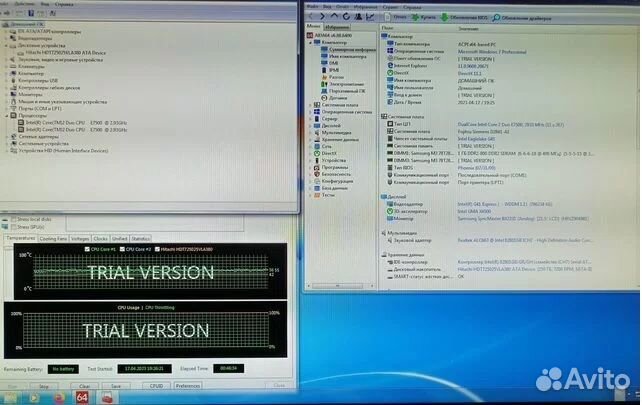The height and width of the screenshot is (405, 642).
Task: Click the Stop button in stability test
Action: [x=44, y=386]
